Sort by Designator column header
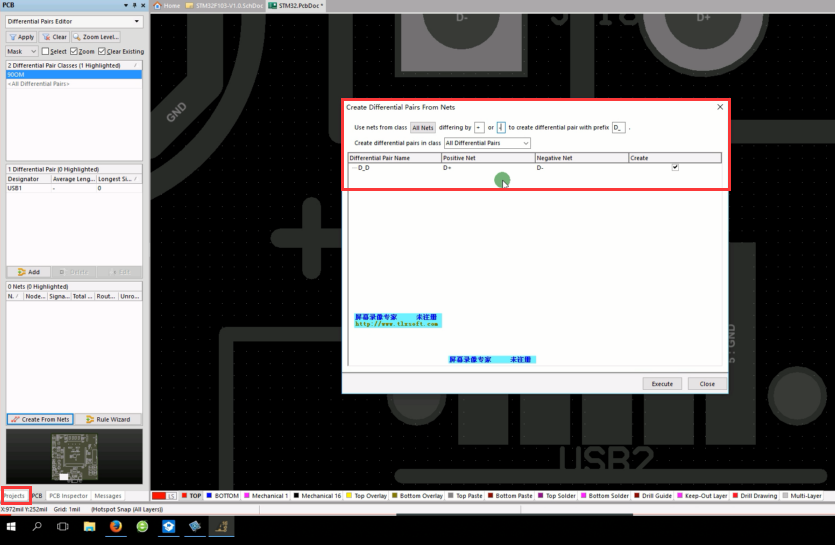Screen dimensions: 835x545 point(28,179)
